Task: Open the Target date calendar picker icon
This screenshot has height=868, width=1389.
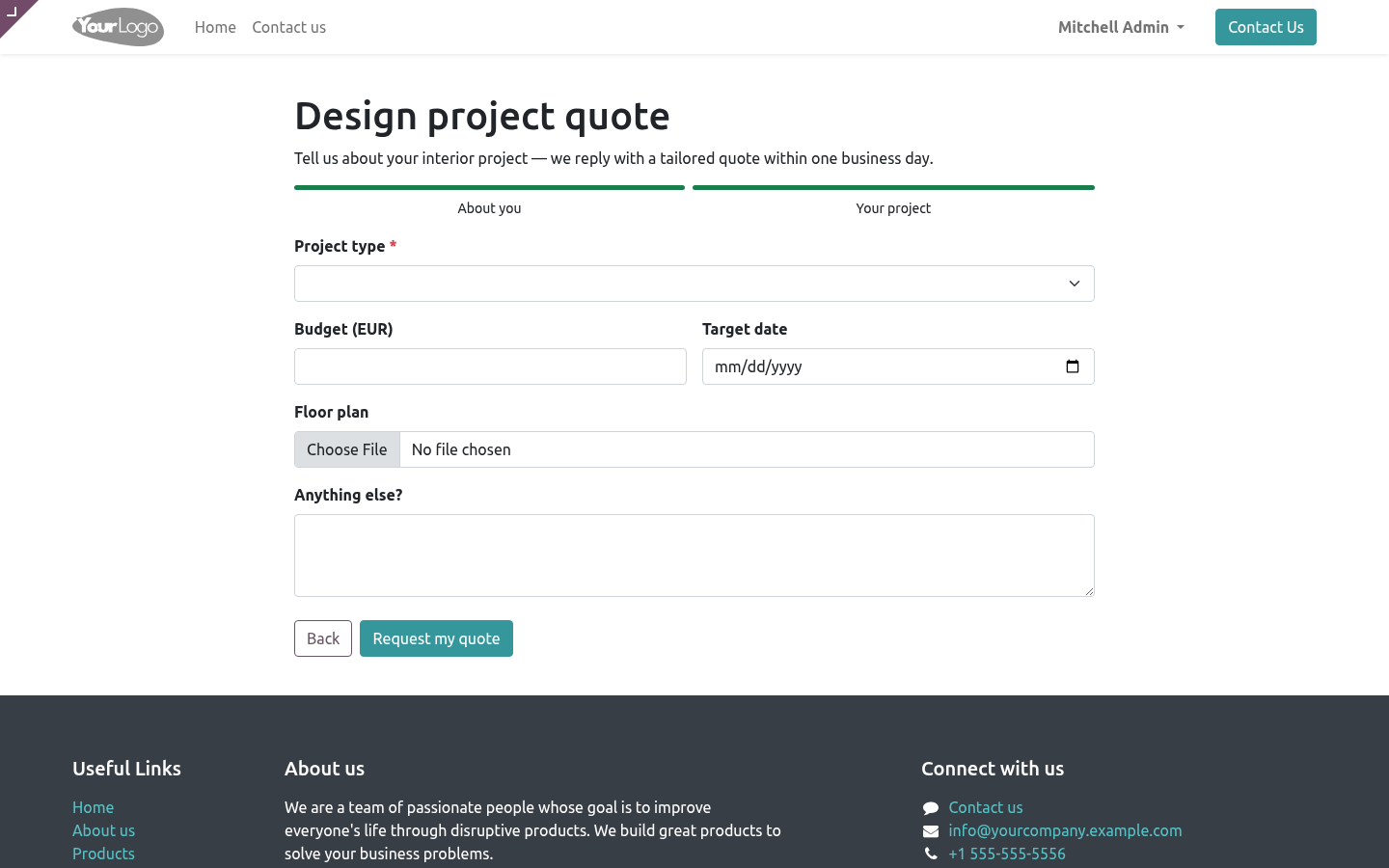Action: point(1073,366)
